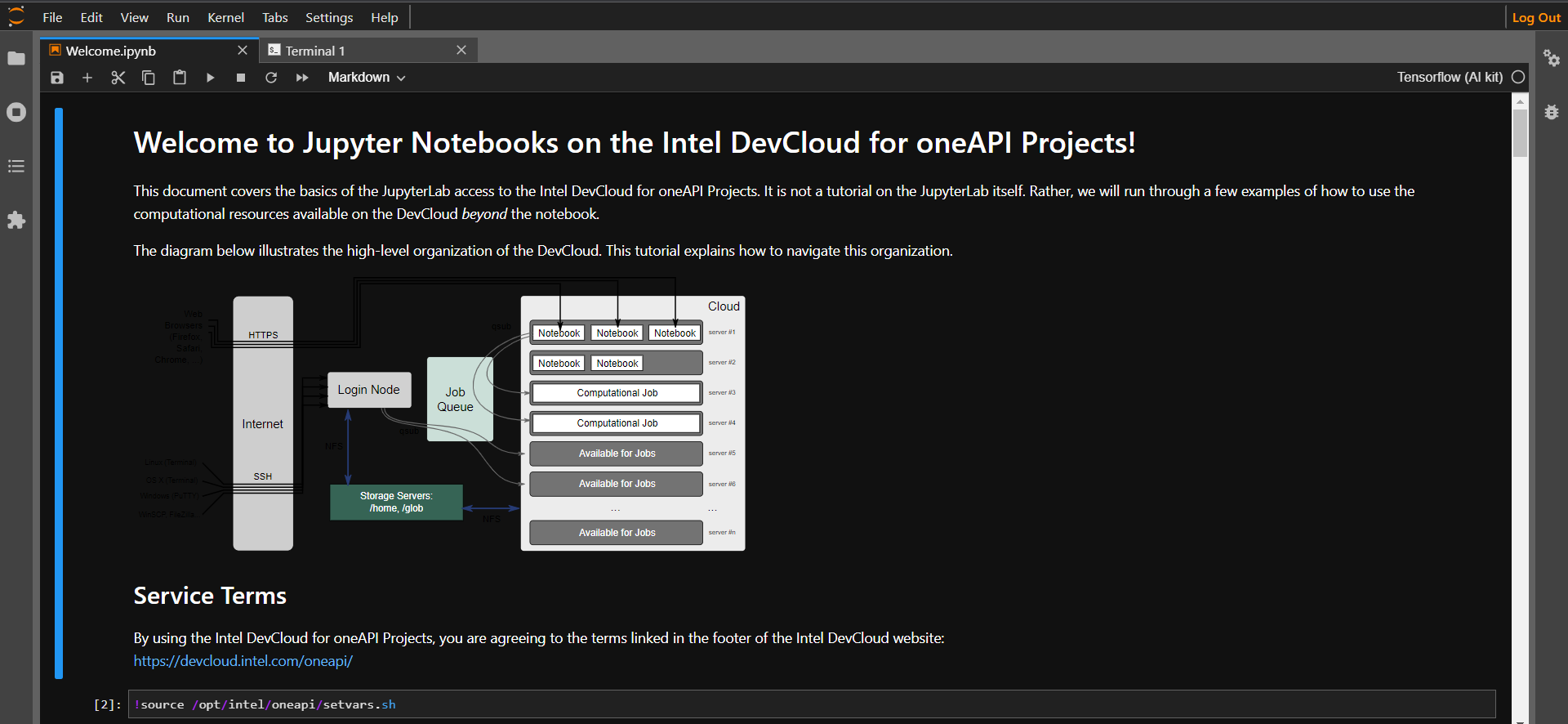1568x724 pixels.
Task: Insert a new cell with the plus icon
Action: tap(87, 78)
